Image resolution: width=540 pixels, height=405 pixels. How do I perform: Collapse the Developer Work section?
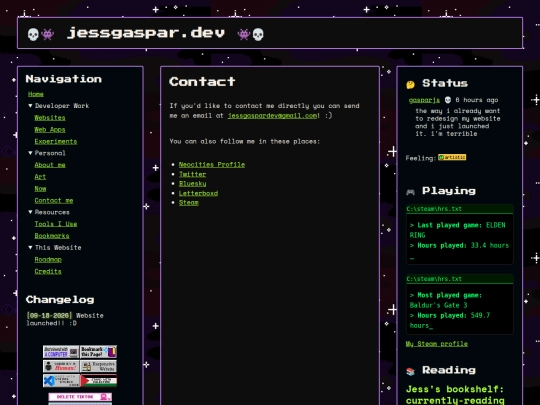pos(59,106)
